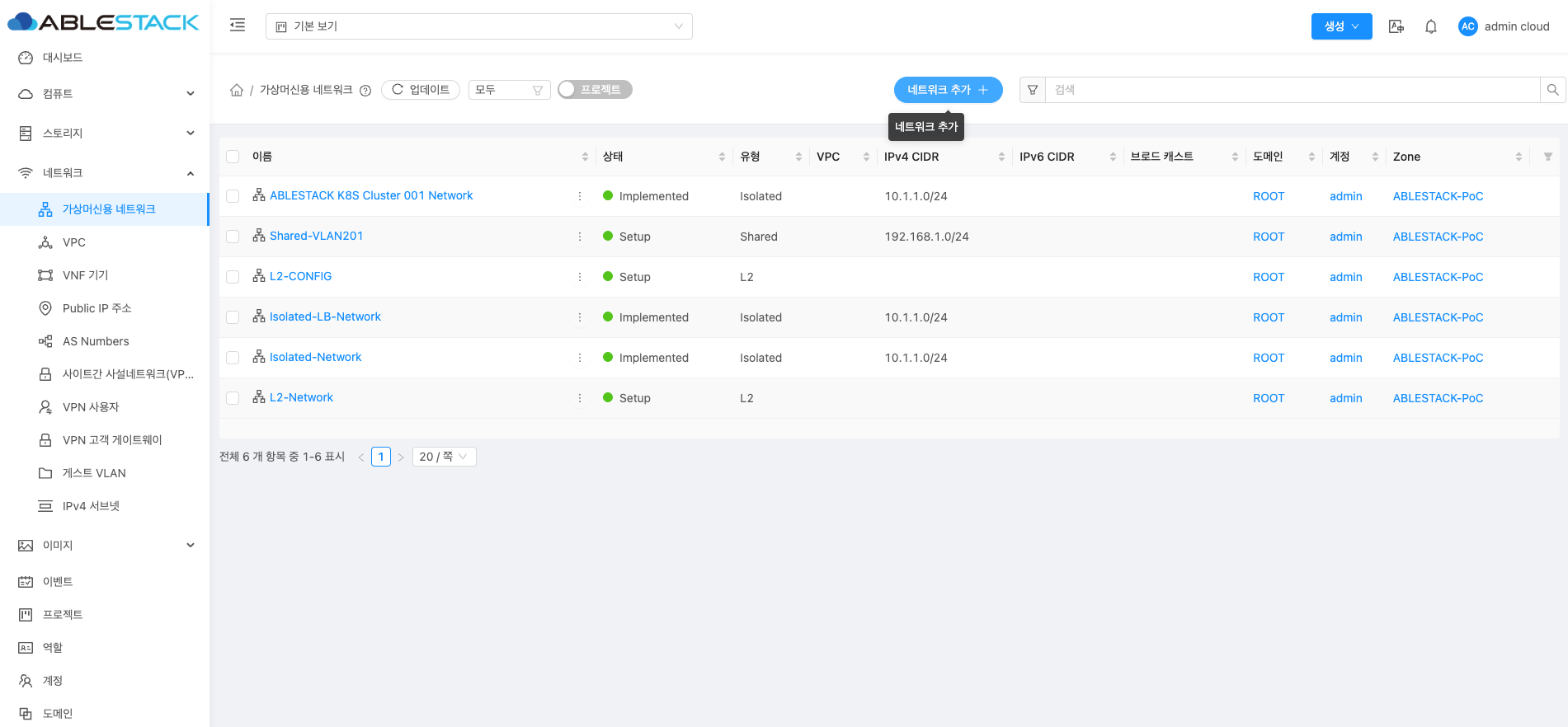Click the 검색 search input field

(x=1292, y=90)
